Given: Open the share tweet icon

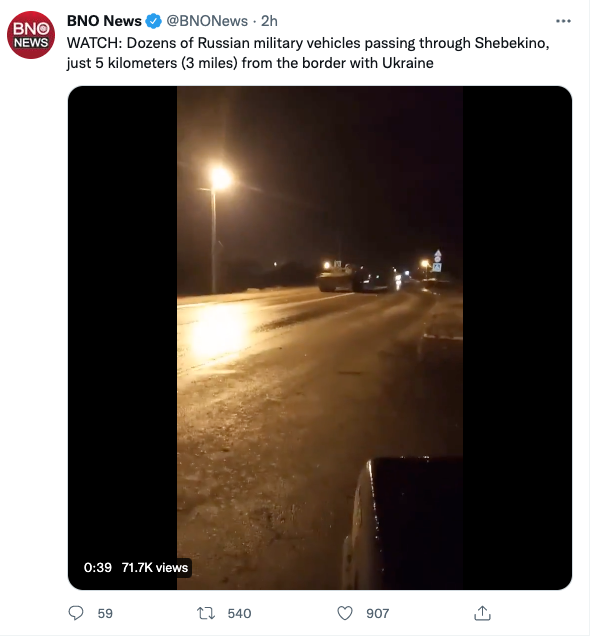Looking at the screenshot, I should [482, 612].
